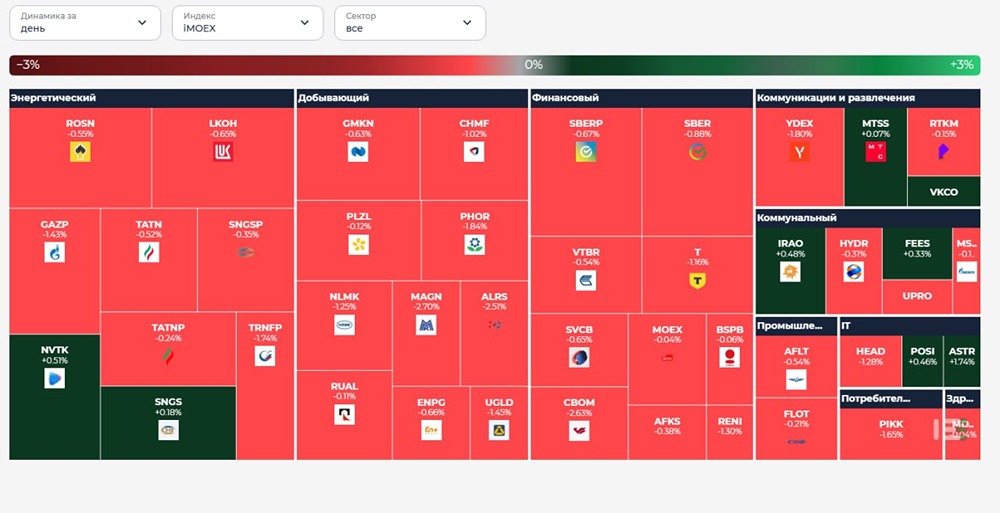This screenshot has width=1000, height=513.
Task: Click the Gazprom logo in GAZP tile
Action: coord(55,252)
